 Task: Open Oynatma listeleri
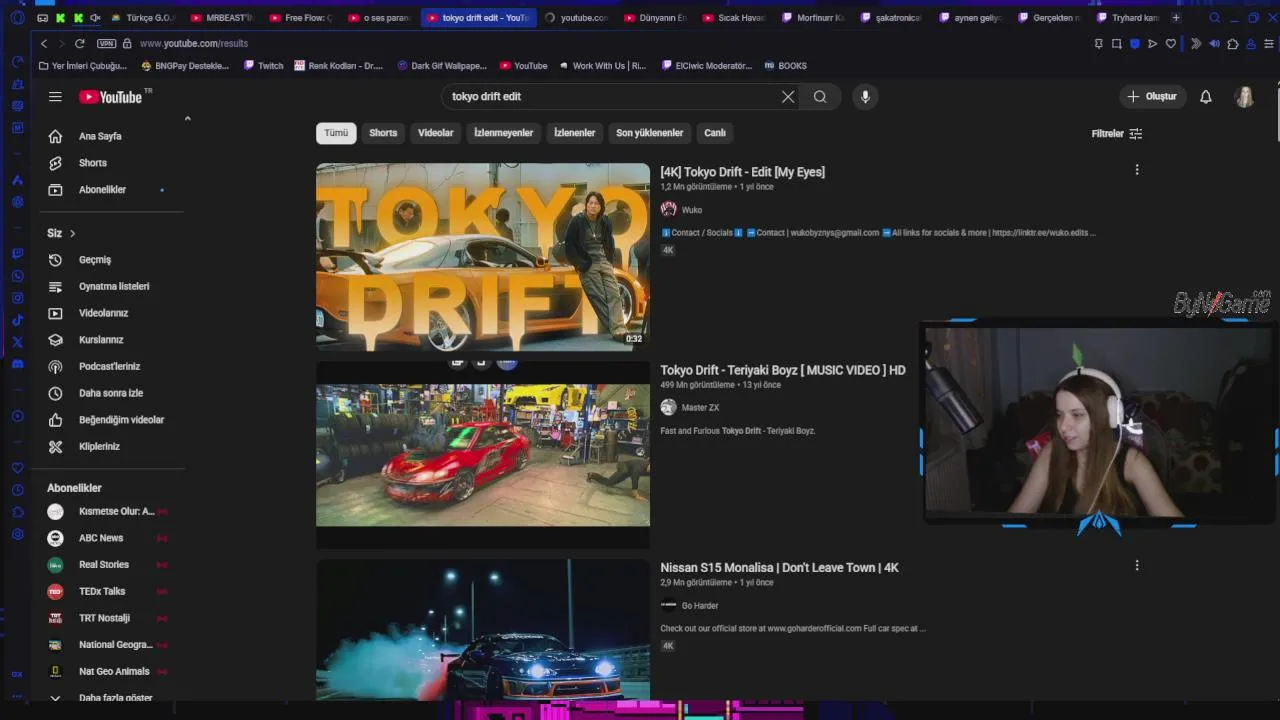[114, 286]
